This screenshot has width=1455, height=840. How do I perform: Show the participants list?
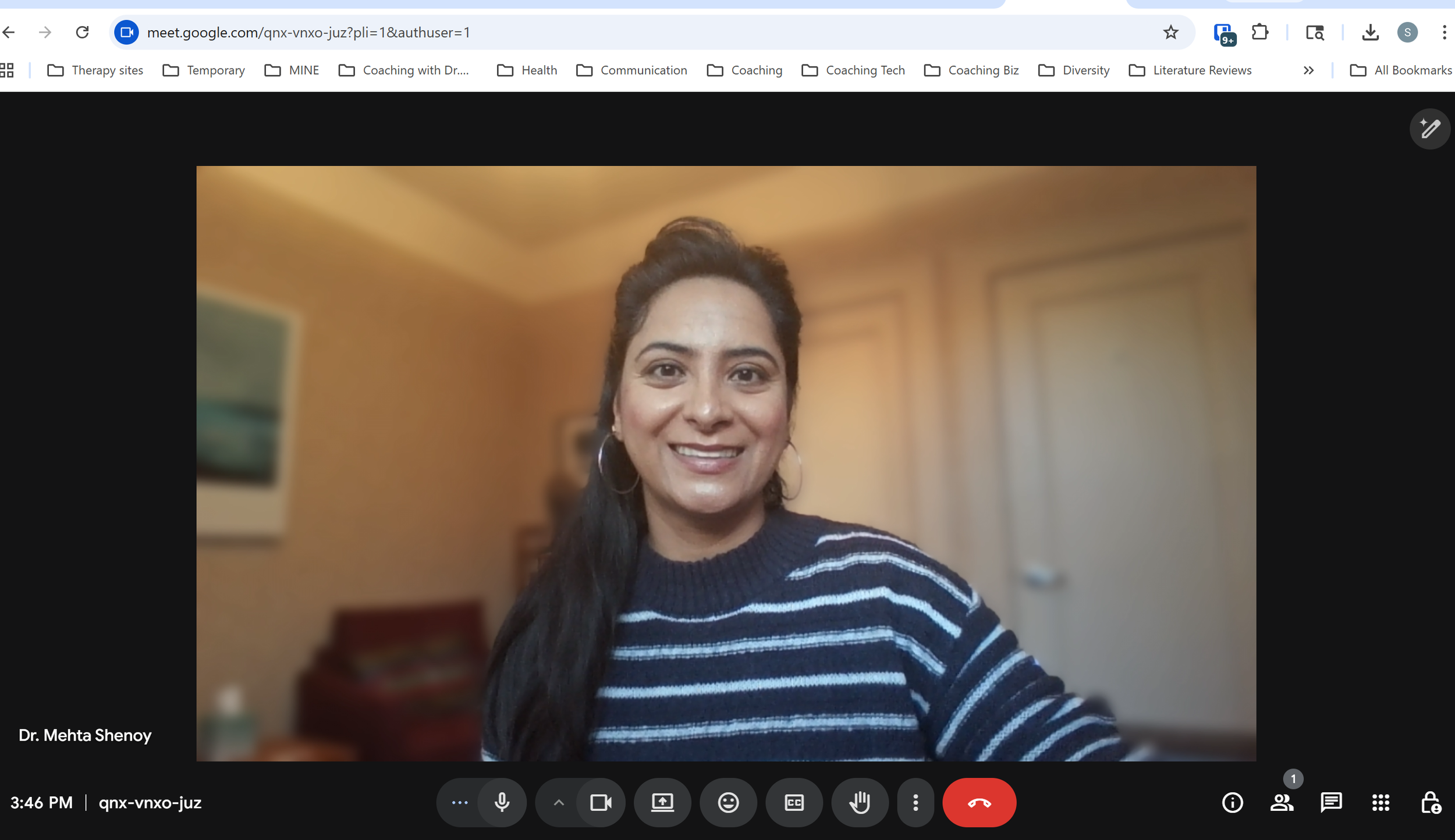[x=1282, y=803]
